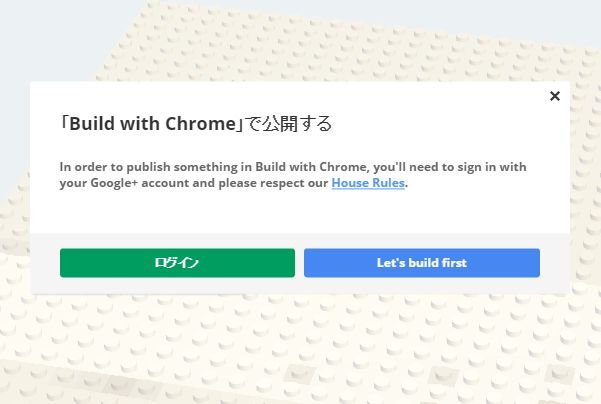Choose the blue Let's build first button
This screenshot has height=404, width=601.
point(422,263)
